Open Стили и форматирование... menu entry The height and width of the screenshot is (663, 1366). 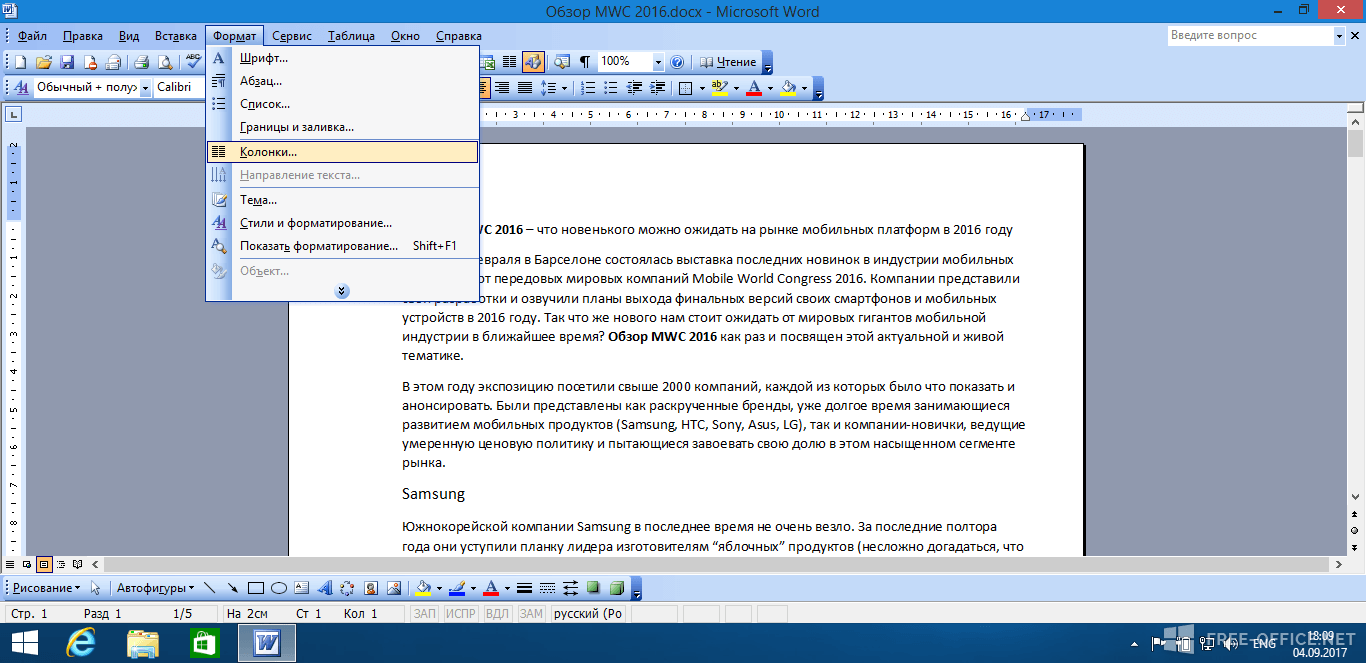pyautogui.click(x=342, y=223)
